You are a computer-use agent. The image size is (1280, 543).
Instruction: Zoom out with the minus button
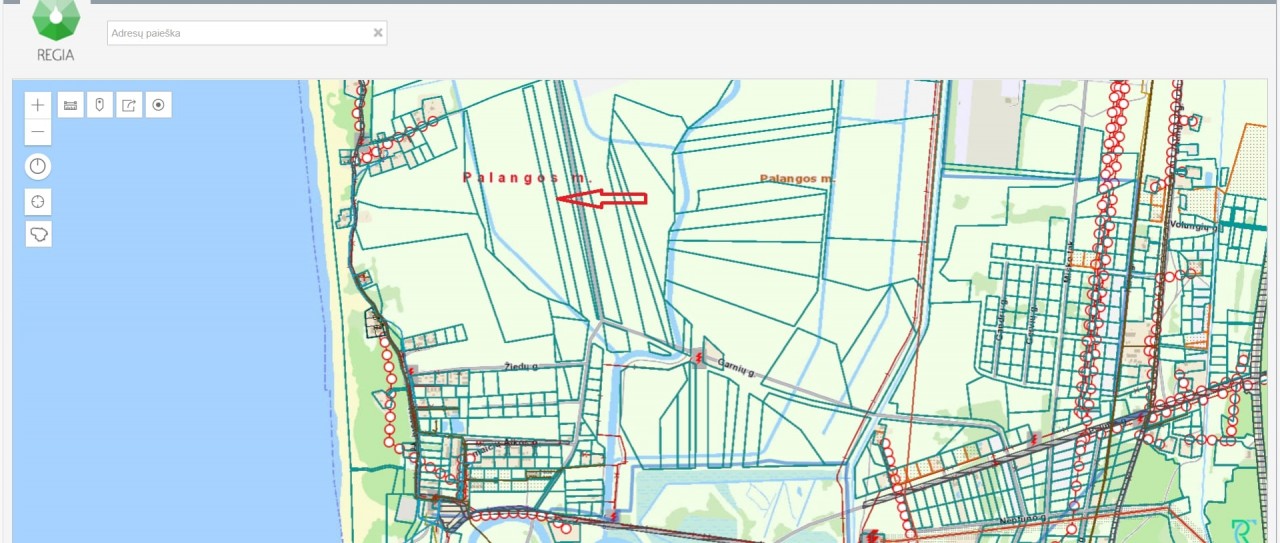point(38,132)
